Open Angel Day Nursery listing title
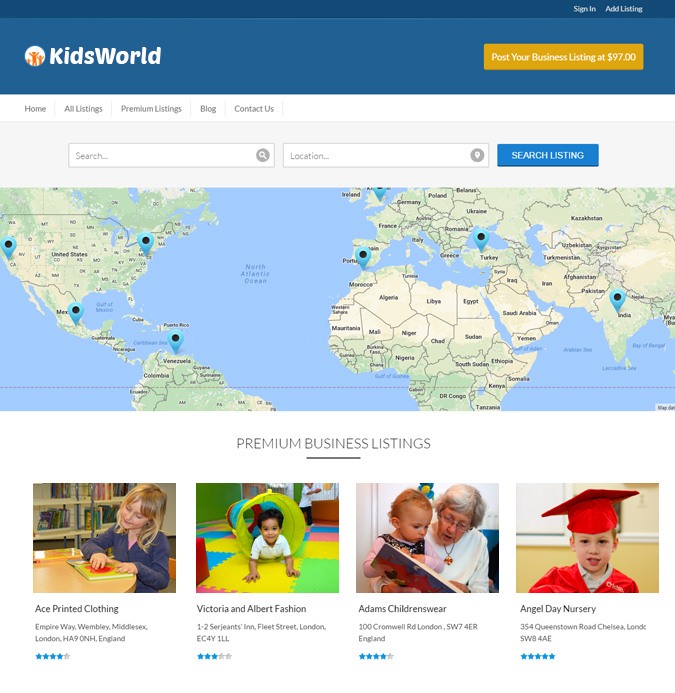The height and width of the screenshot is (693, 675). (558, 609)
